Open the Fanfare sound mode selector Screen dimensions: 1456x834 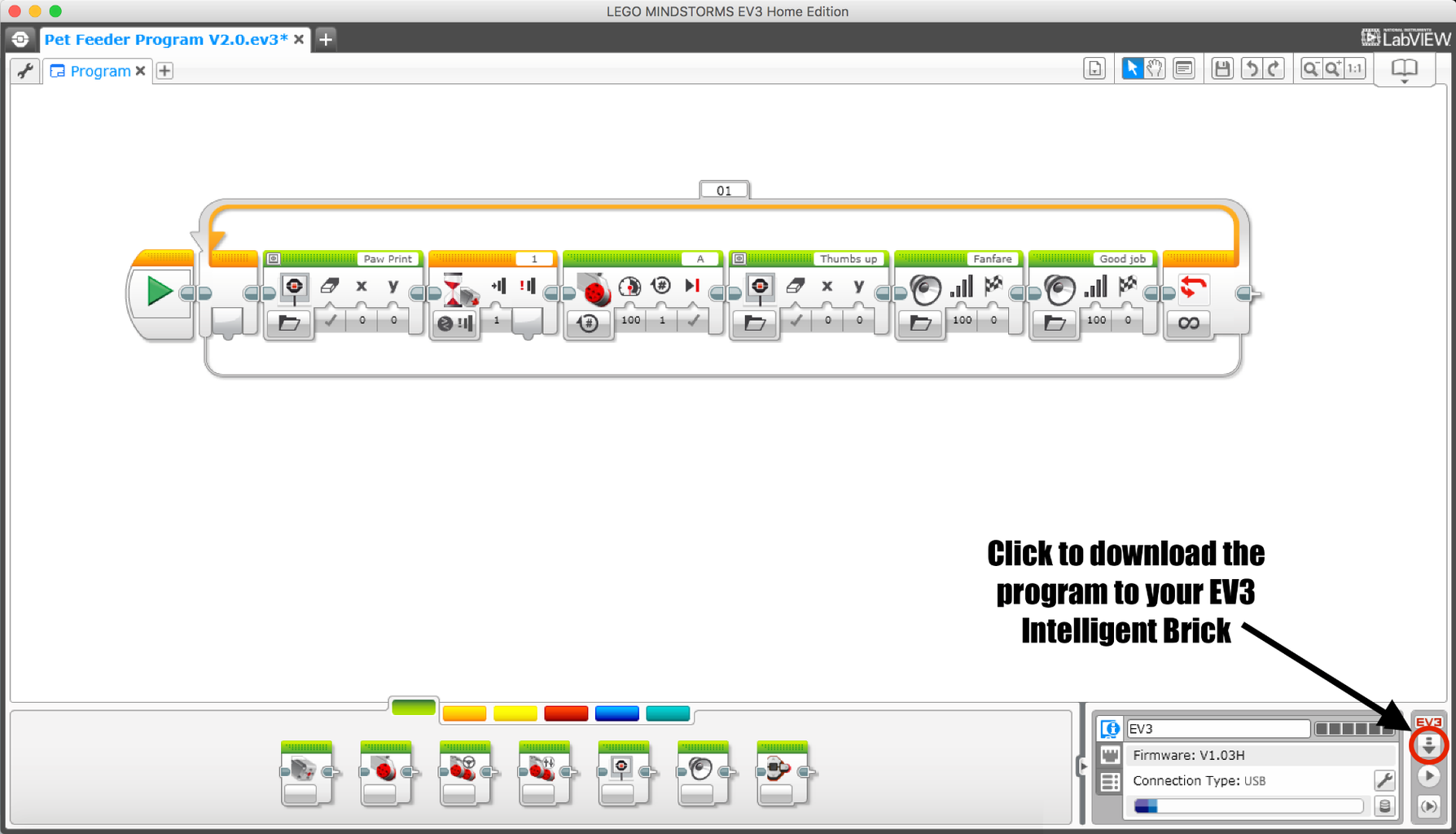[x=920, y=323]
